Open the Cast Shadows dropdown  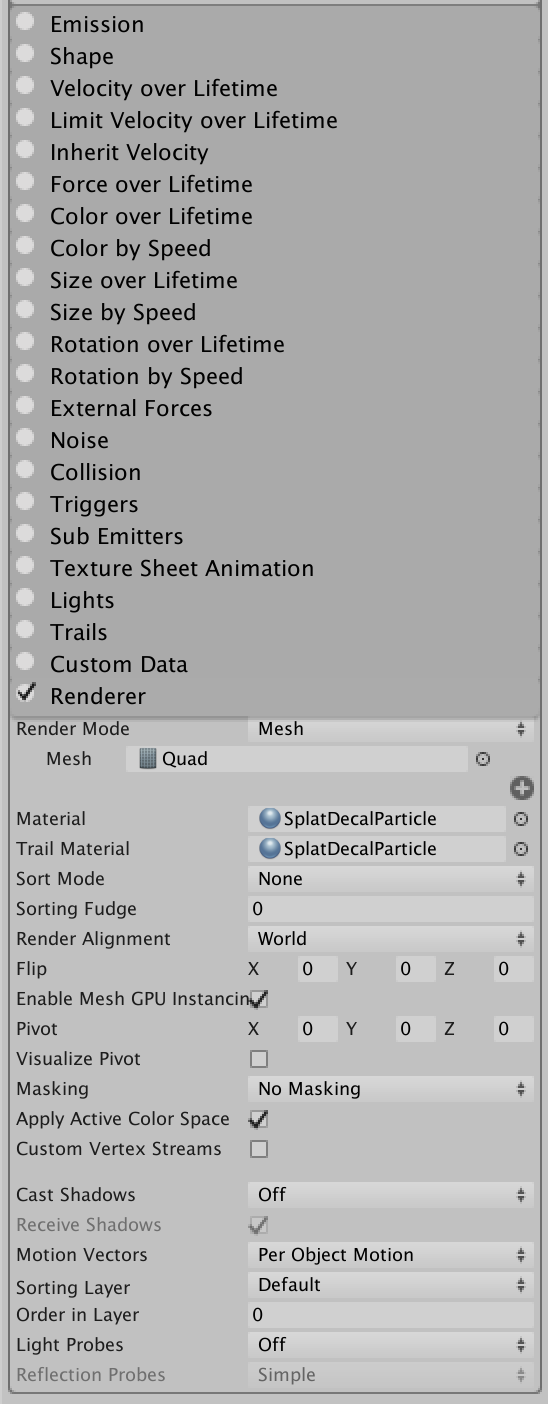point(390,1195)
